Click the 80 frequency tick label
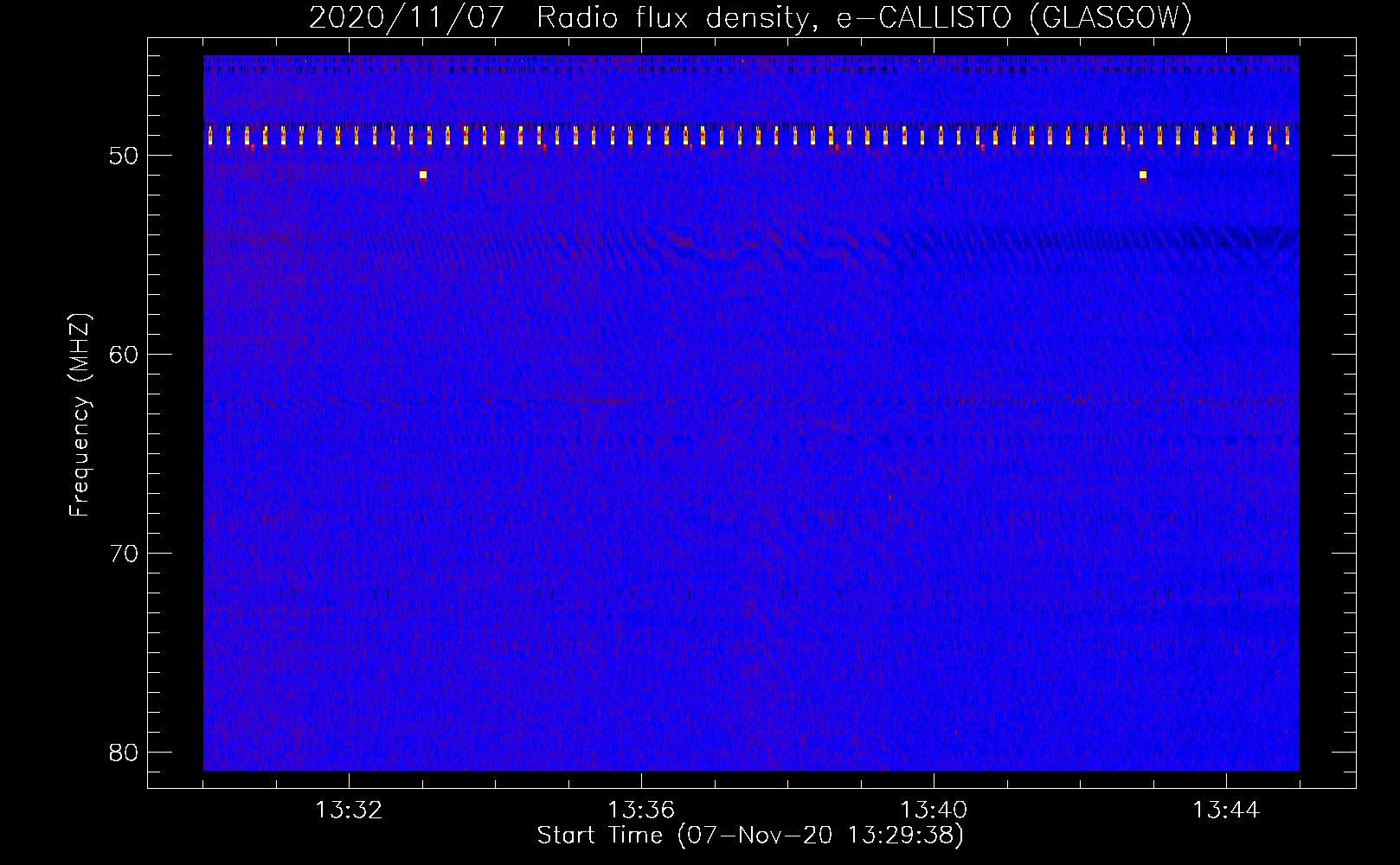1400x865 pixels. coord(125,753)
